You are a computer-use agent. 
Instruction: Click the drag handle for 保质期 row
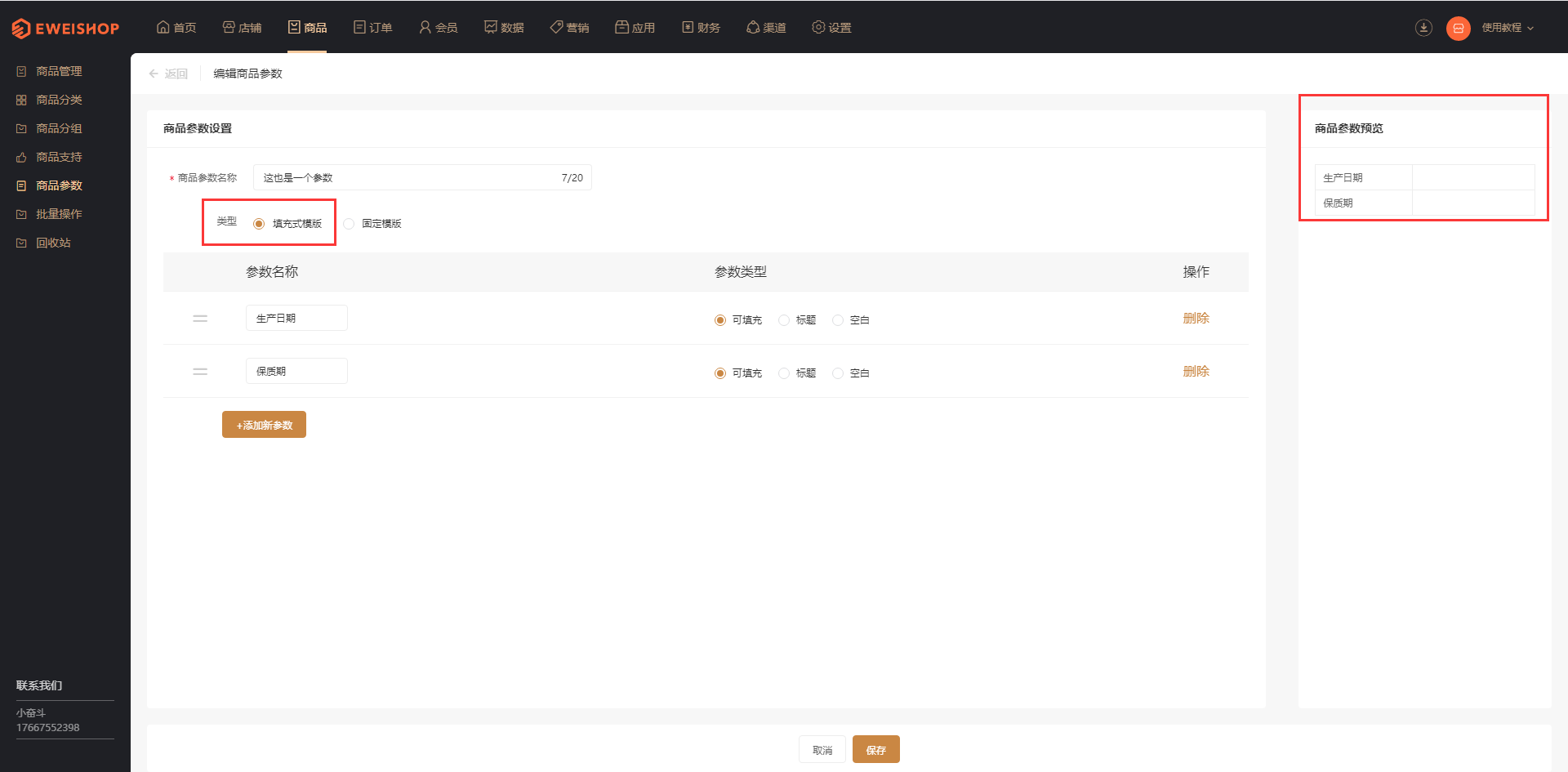tap(200, 372)
